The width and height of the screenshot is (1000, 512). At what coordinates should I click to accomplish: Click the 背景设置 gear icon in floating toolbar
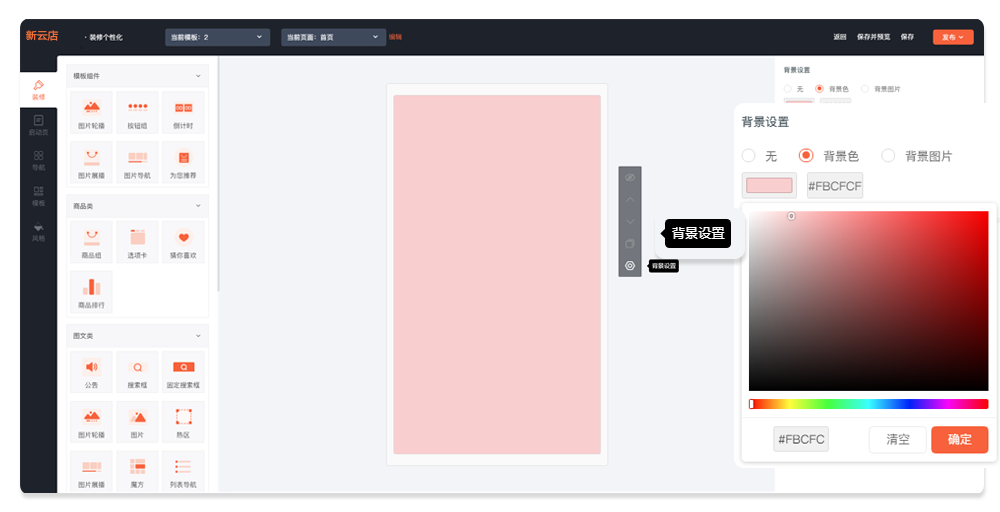[630, 266]
